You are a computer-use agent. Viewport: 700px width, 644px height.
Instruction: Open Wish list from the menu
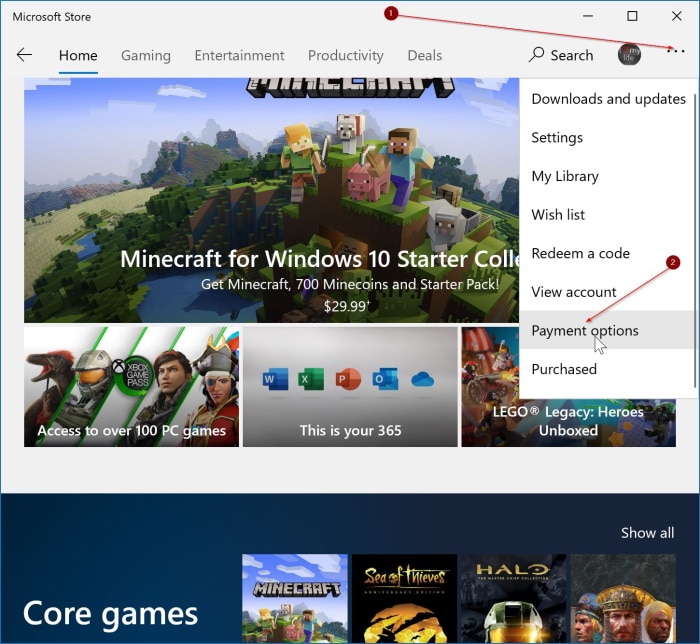608,215
